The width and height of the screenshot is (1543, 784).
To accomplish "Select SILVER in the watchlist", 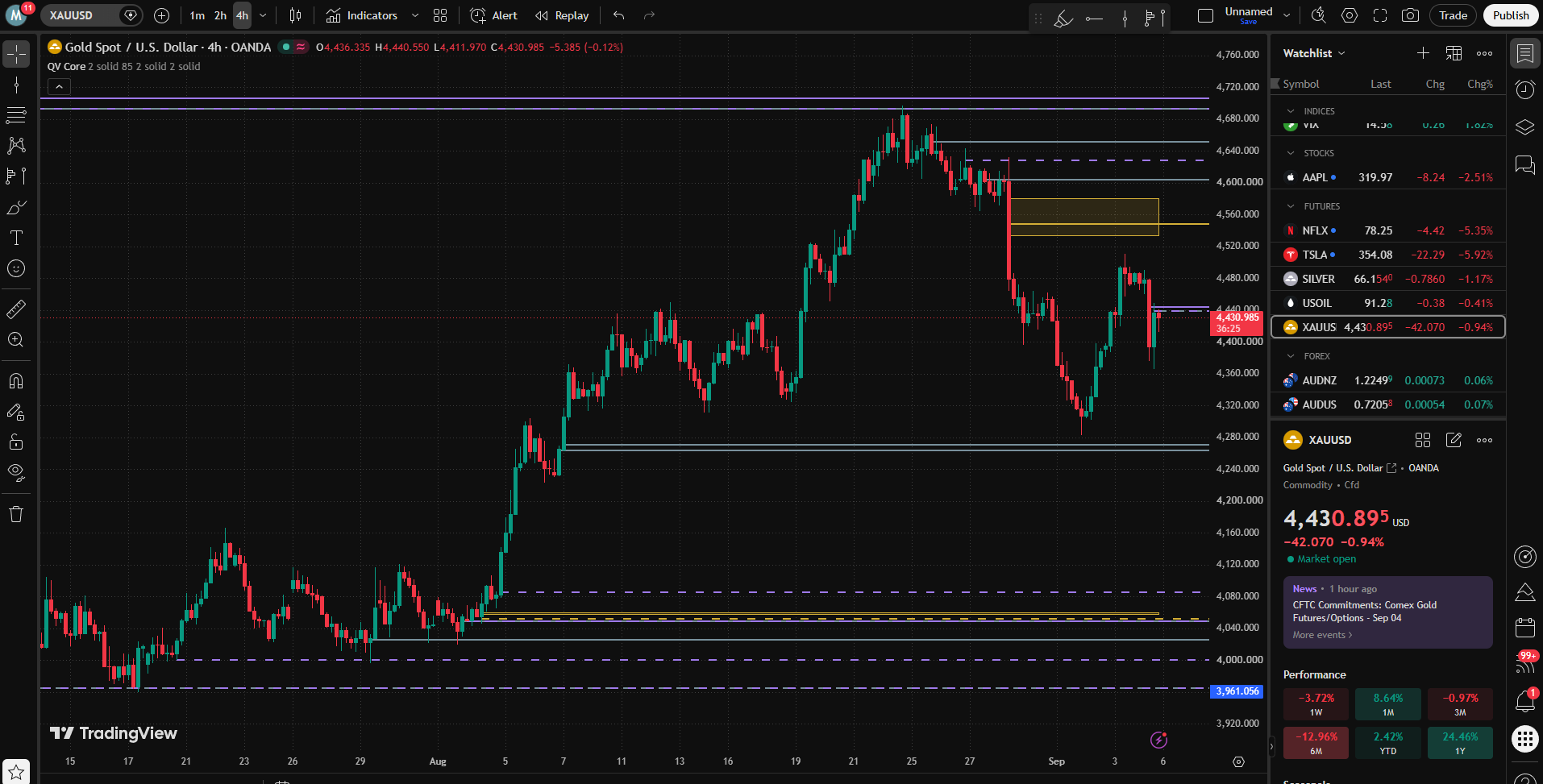I will [1388, 279].
